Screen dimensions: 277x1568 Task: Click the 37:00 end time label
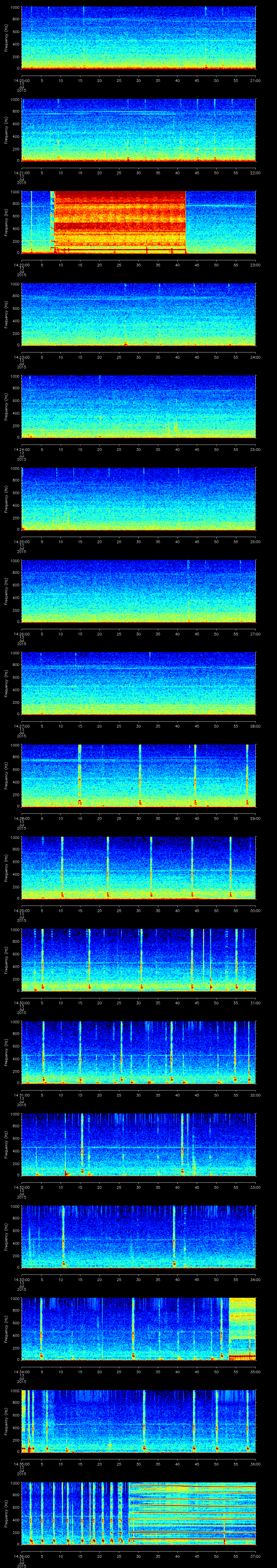click(255, 1556)
